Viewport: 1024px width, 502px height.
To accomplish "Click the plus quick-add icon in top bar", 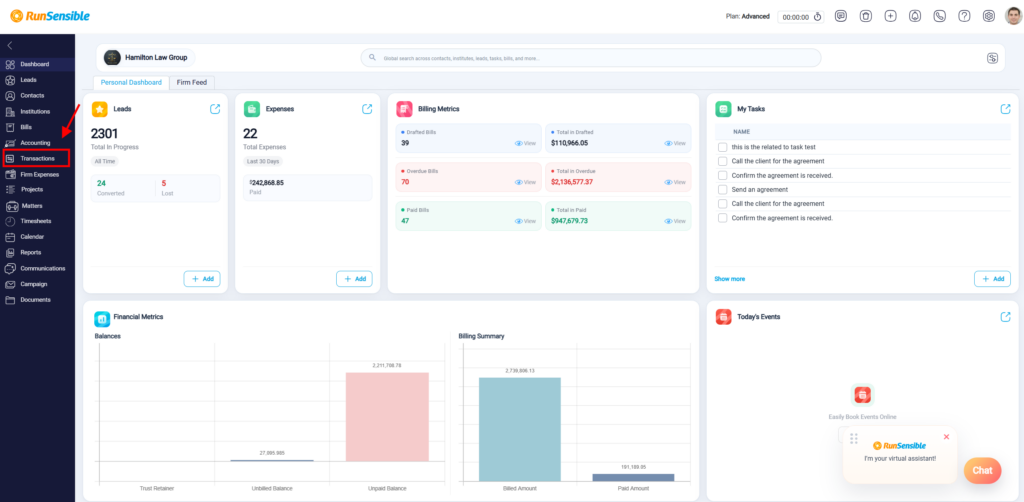I will (890, 16).
